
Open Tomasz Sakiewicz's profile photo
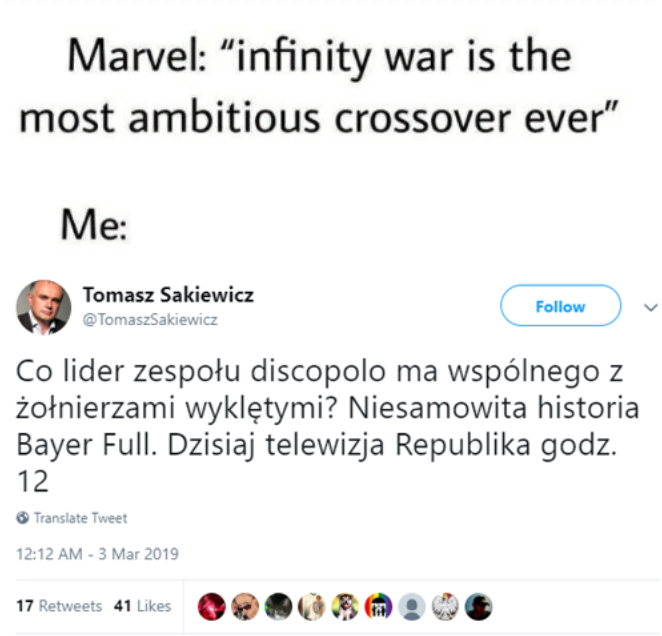(44, 307)
